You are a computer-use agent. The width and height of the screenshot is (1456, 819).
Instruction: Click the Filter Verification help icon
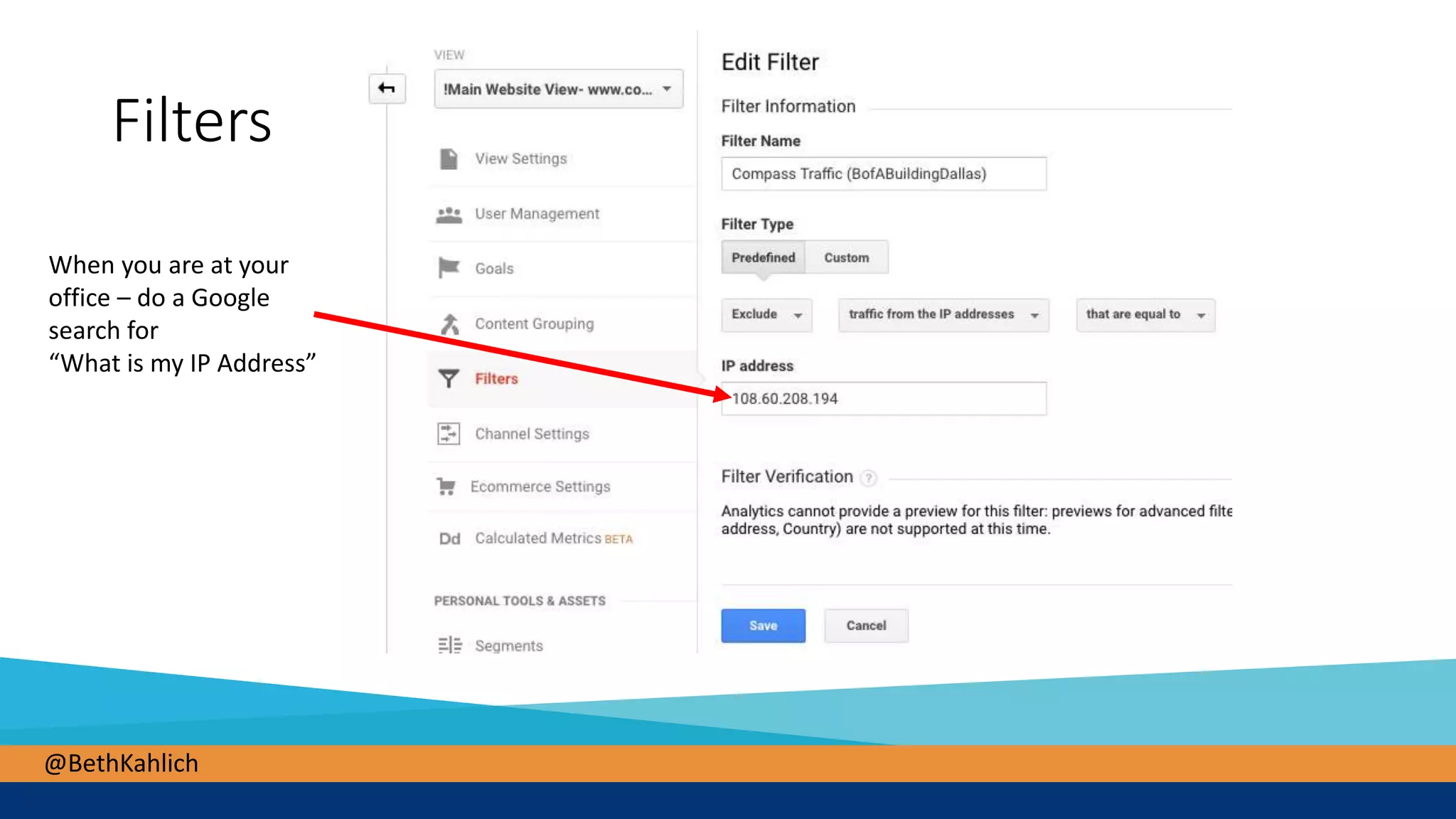click(x=868, y=478)
